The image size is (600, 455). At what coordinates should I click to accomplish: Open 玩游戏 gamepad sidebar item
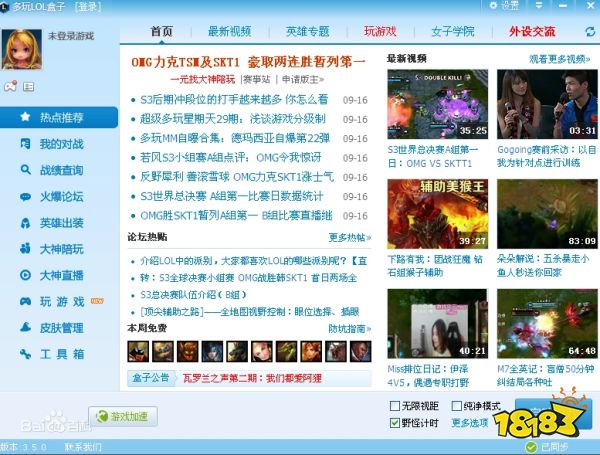(61, 302)
